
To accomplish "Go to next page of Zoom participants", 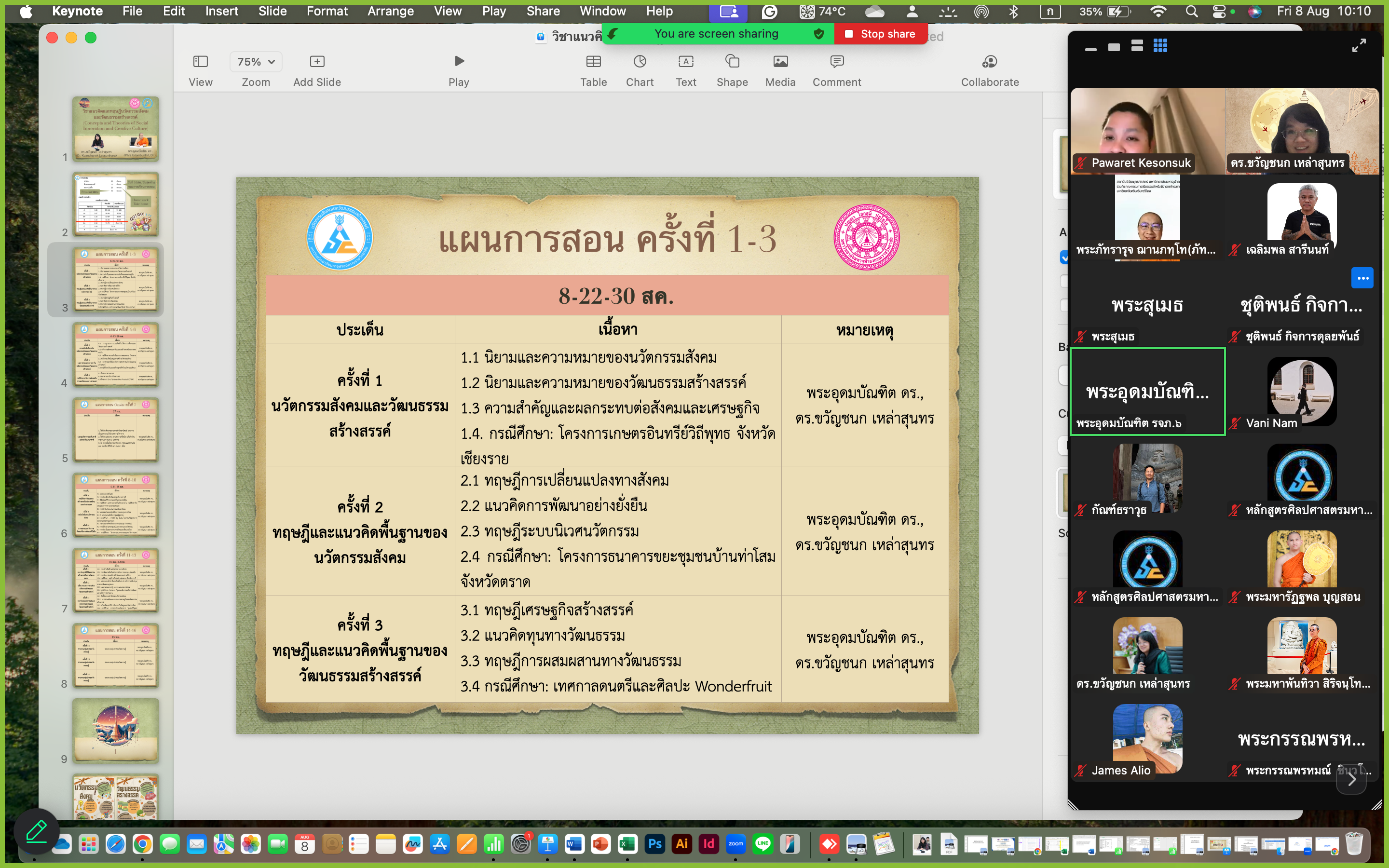I will (x=1352, y=778).
